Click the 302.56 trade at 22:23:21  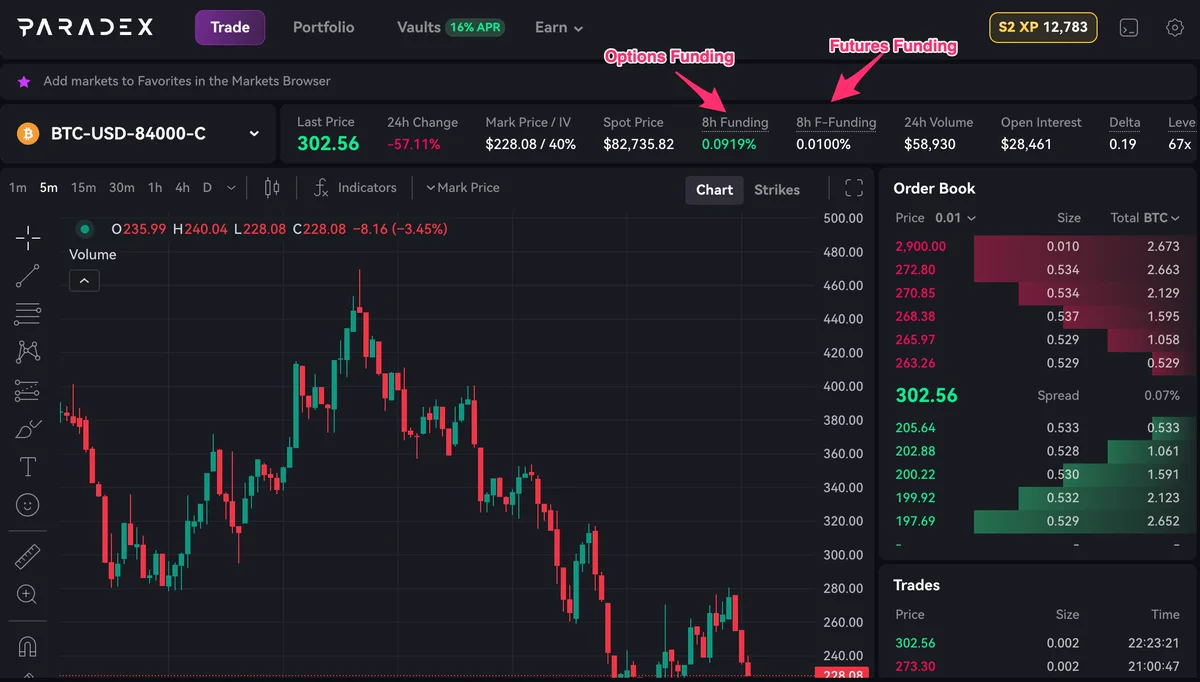[916, 643]
